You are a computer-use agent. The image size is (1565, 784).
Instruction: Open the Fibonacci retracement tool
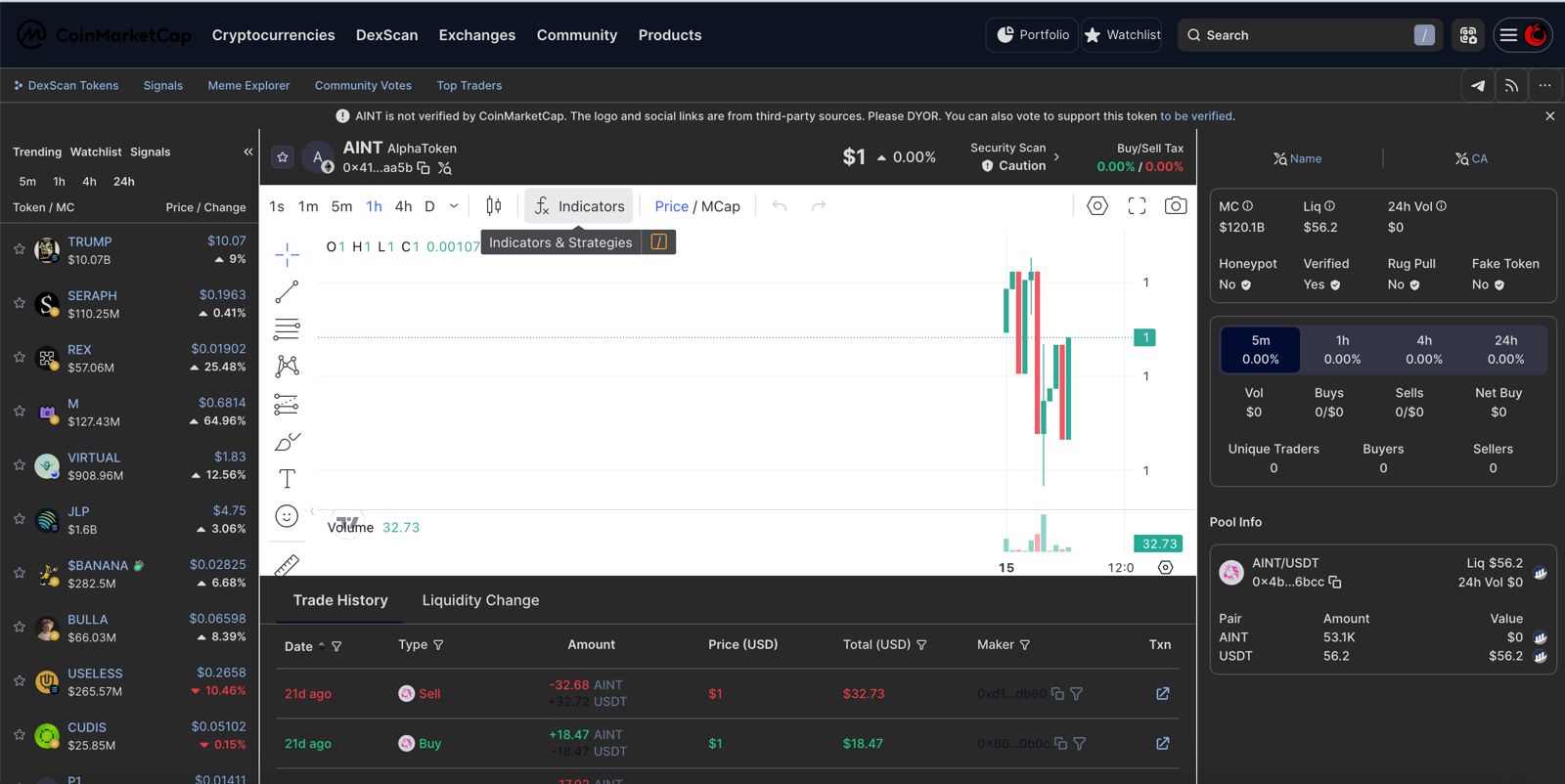pyautogui.click(x=287, y=328)
